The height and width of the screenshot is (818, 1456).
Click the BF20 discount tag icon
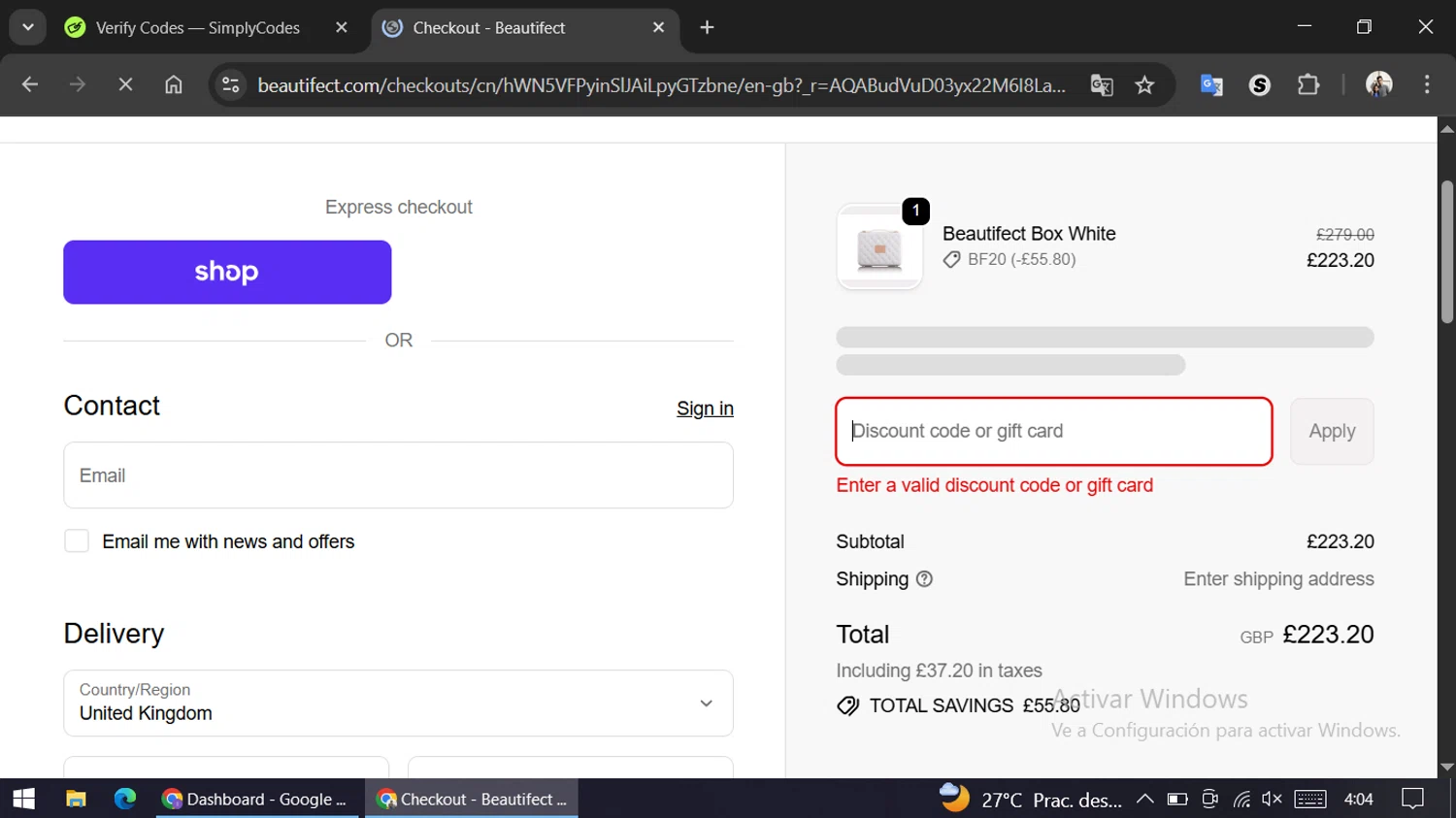click(952, 259)
